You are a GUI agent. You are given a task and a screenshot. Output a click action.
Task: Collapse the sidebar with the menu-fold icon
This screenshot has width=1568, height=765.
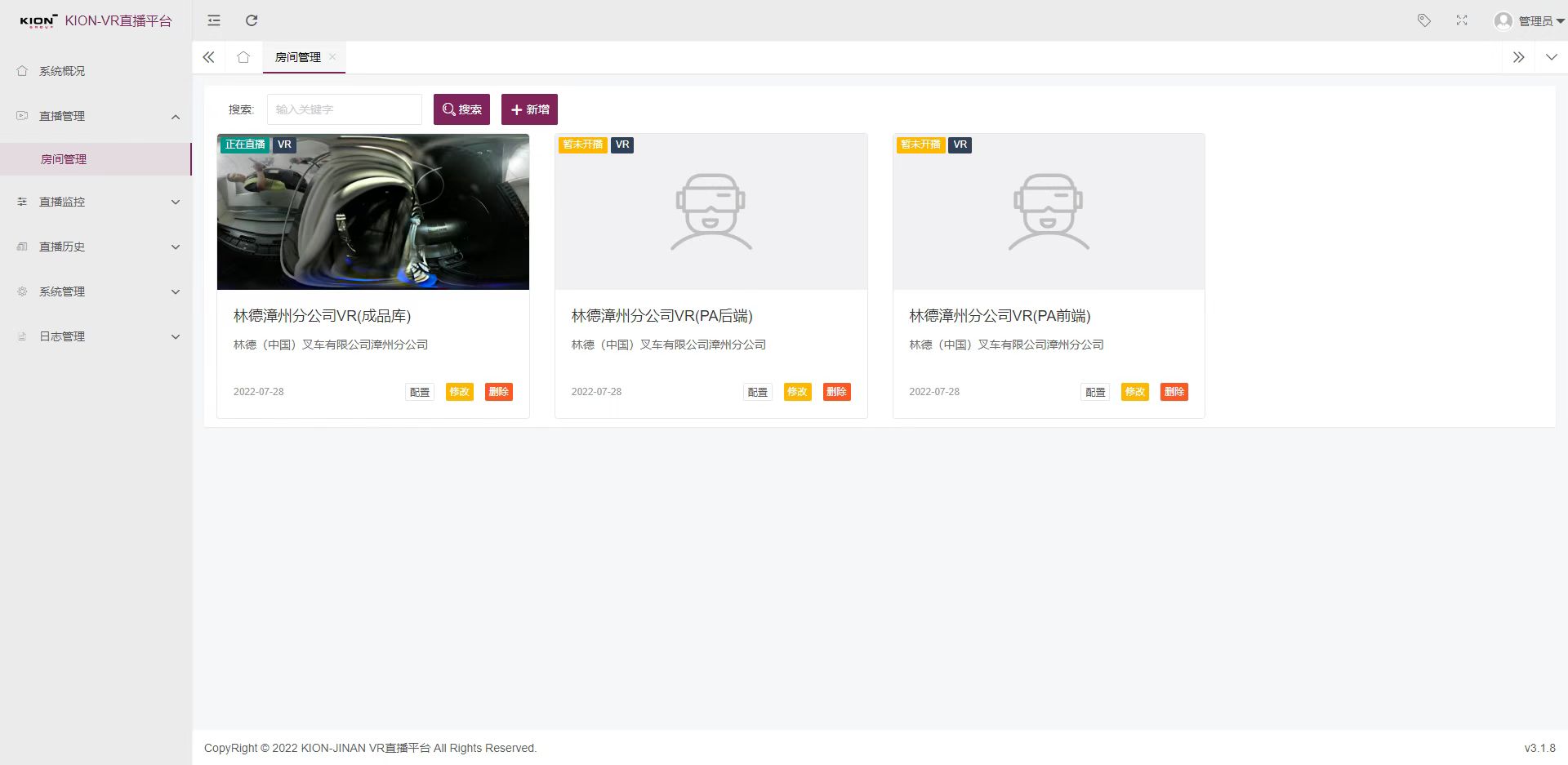(214, 20)
